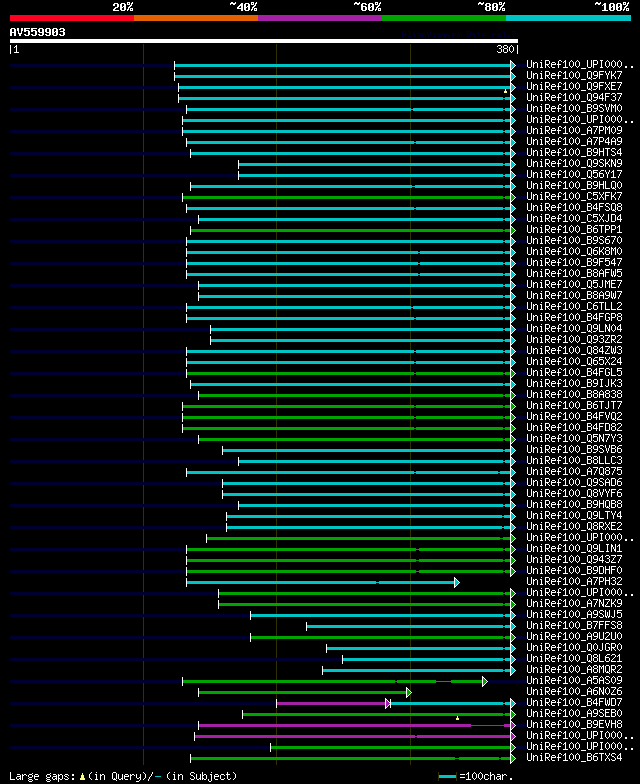Open the UniRef100_B8AFW5 hit
Viewport: 640px width, 784px height.
(x=574, y=274)
